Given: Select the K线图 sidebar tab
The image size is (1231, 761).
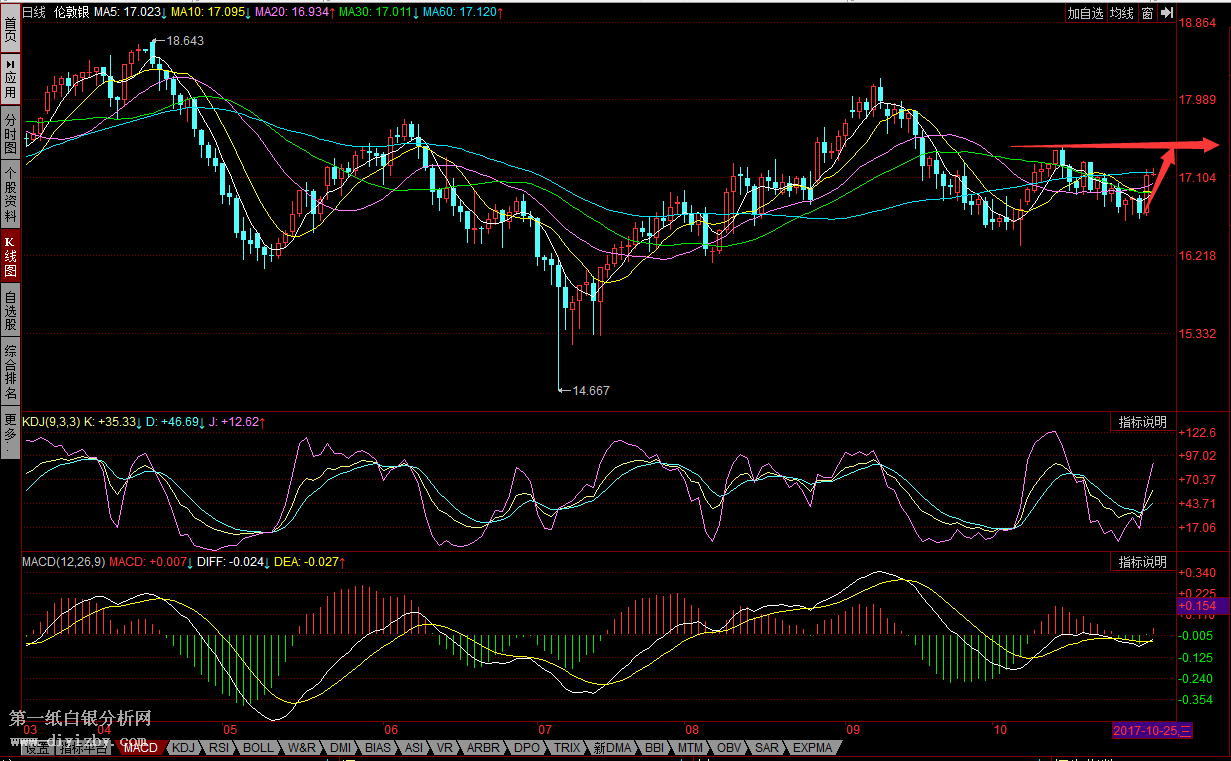Looking at the screenshot, I should pos(10,257).
